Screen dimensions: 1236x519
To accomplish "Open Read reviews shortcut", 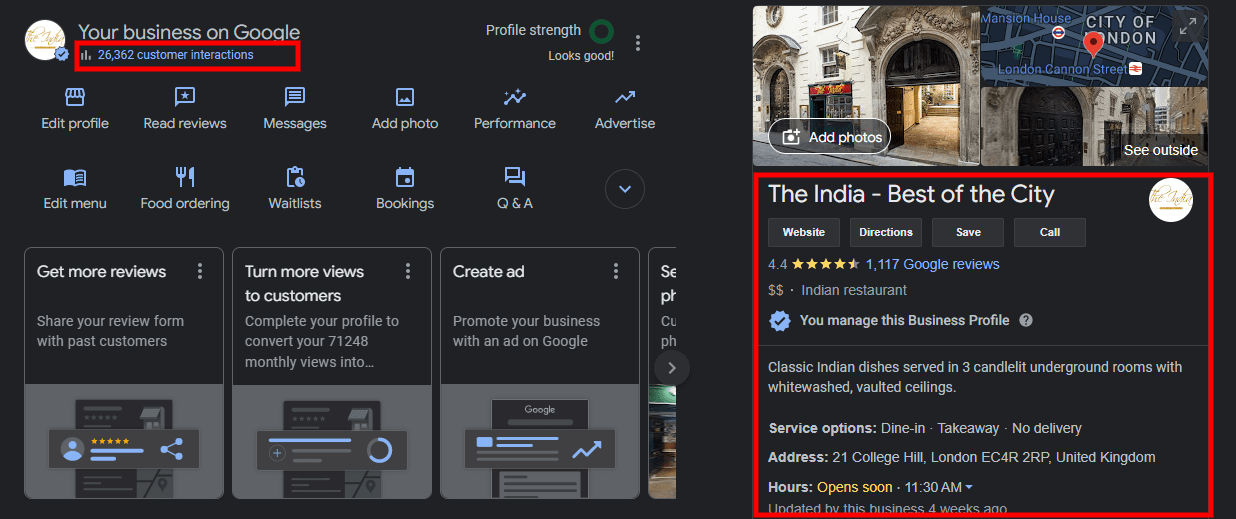I will (x=185, y=110).
